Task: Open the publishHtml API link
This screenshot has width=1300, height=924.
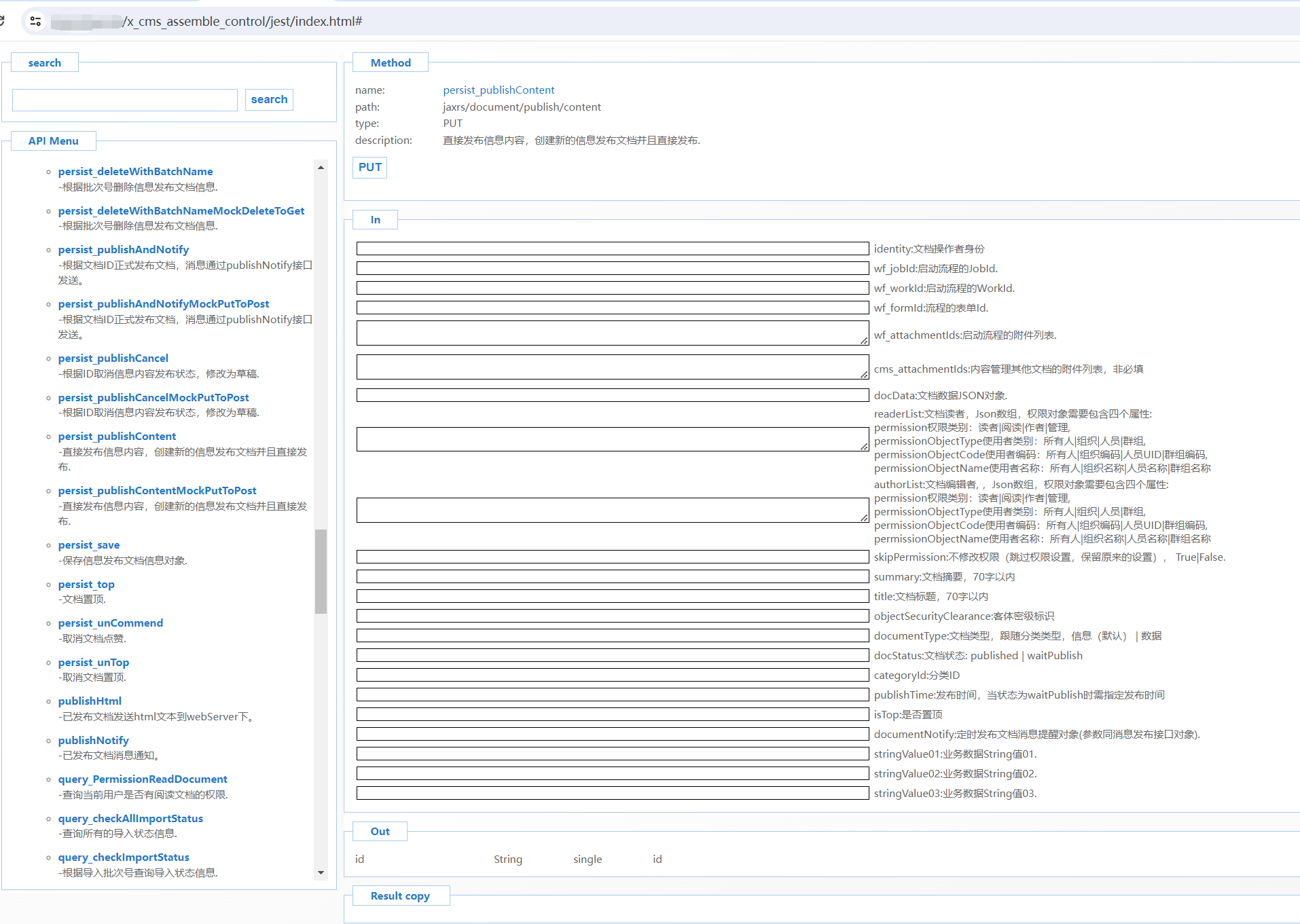Action: tap(90, 701)
